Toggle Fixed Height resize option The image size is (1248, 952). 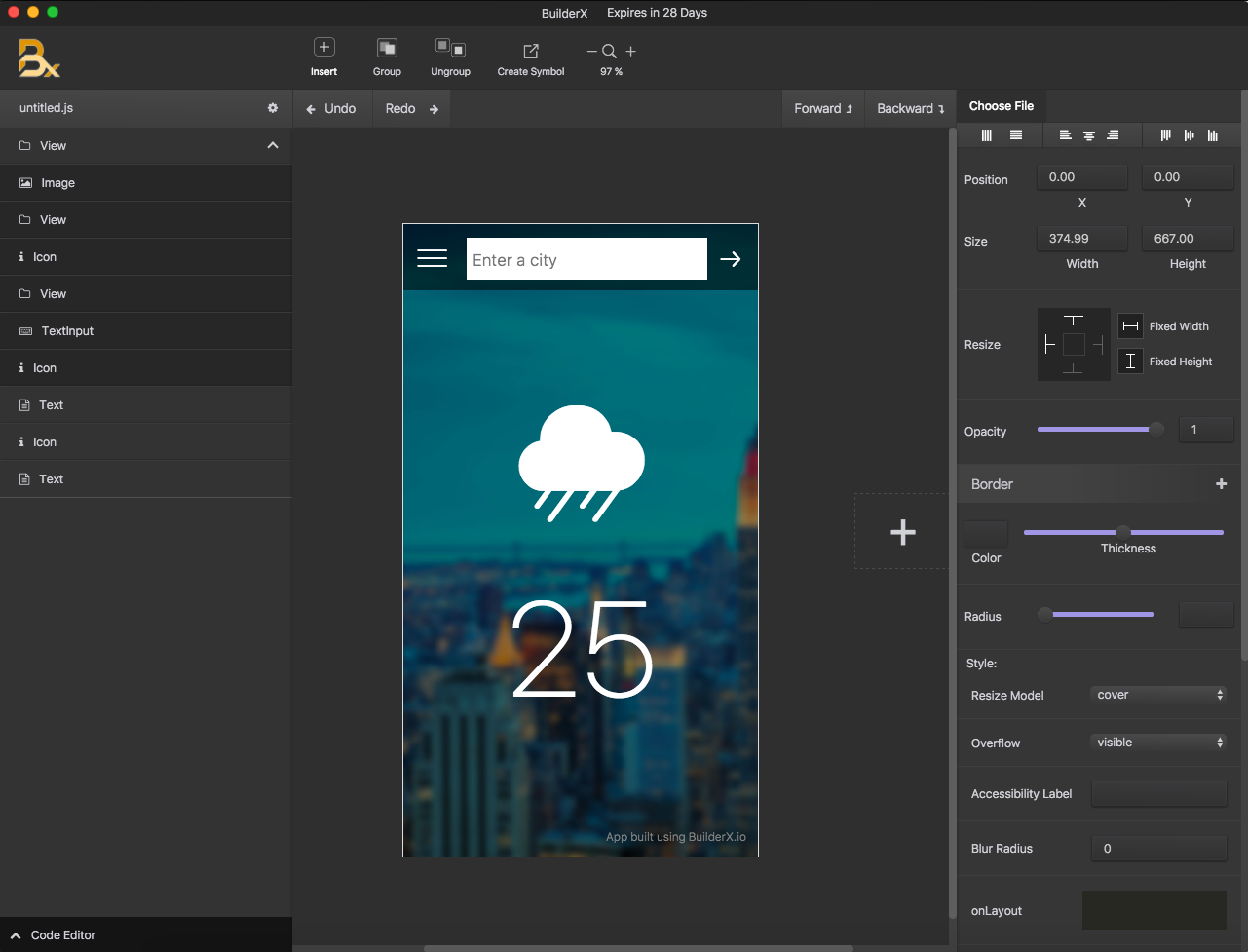pos(1130,362)
